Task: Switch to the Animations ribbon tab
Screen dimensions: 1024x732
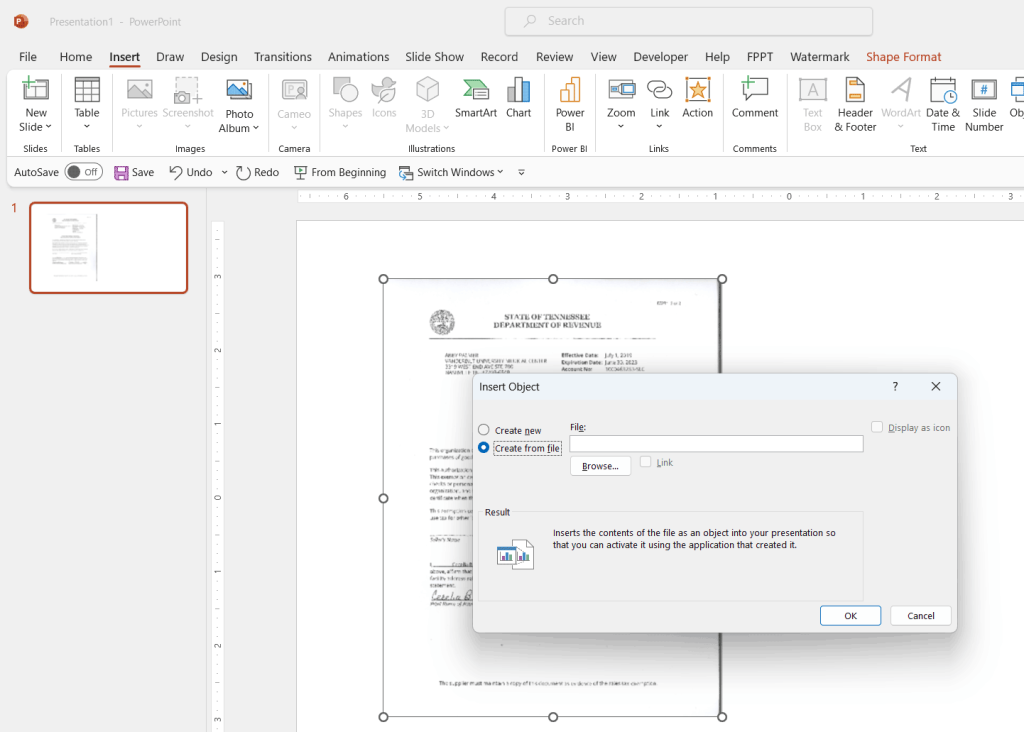Action: [x=358, y=57]
